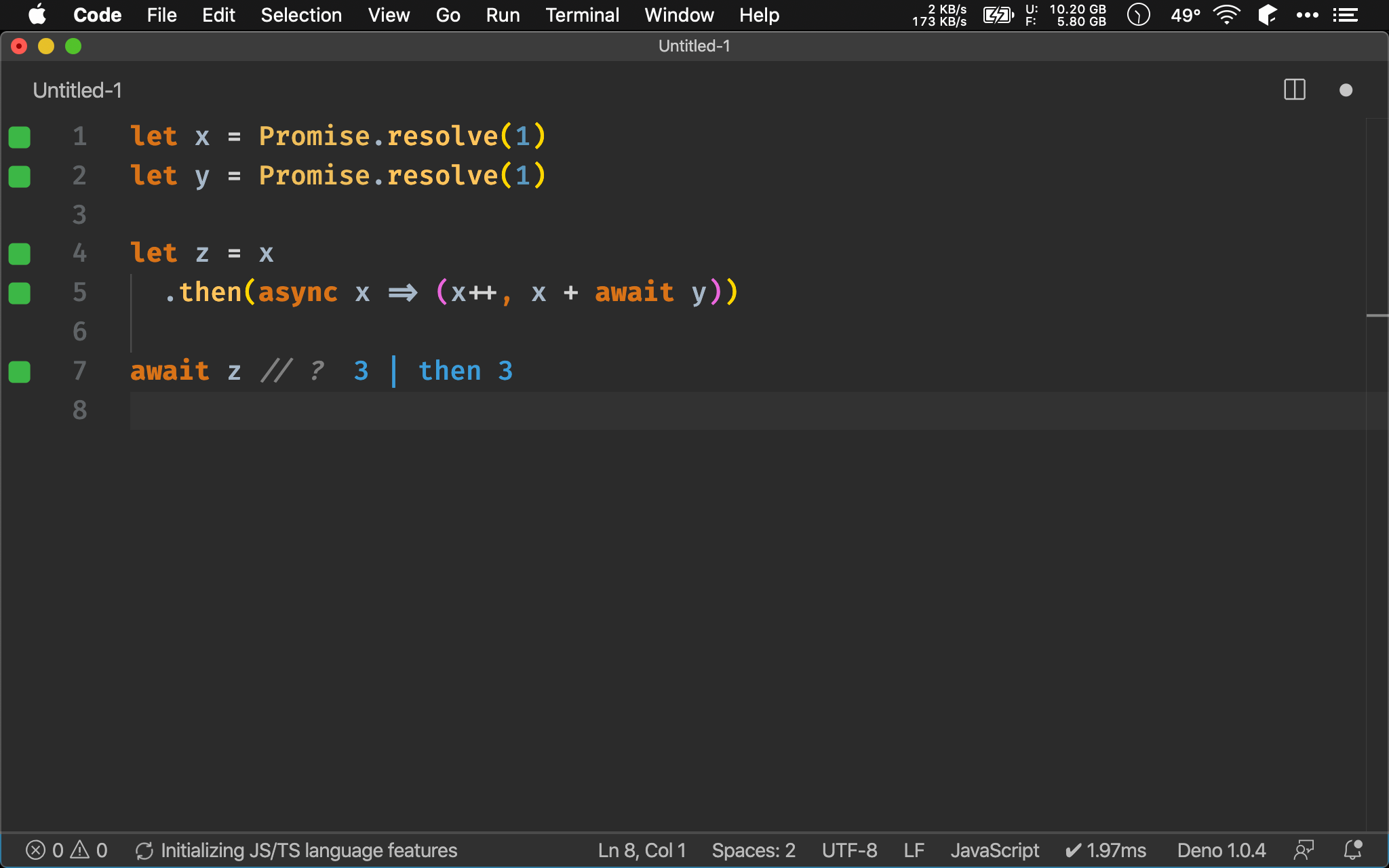Open the Selection menu
The width and height of the screenshot is (1389, 868).
pyautogui.click(x=301, y=15)
